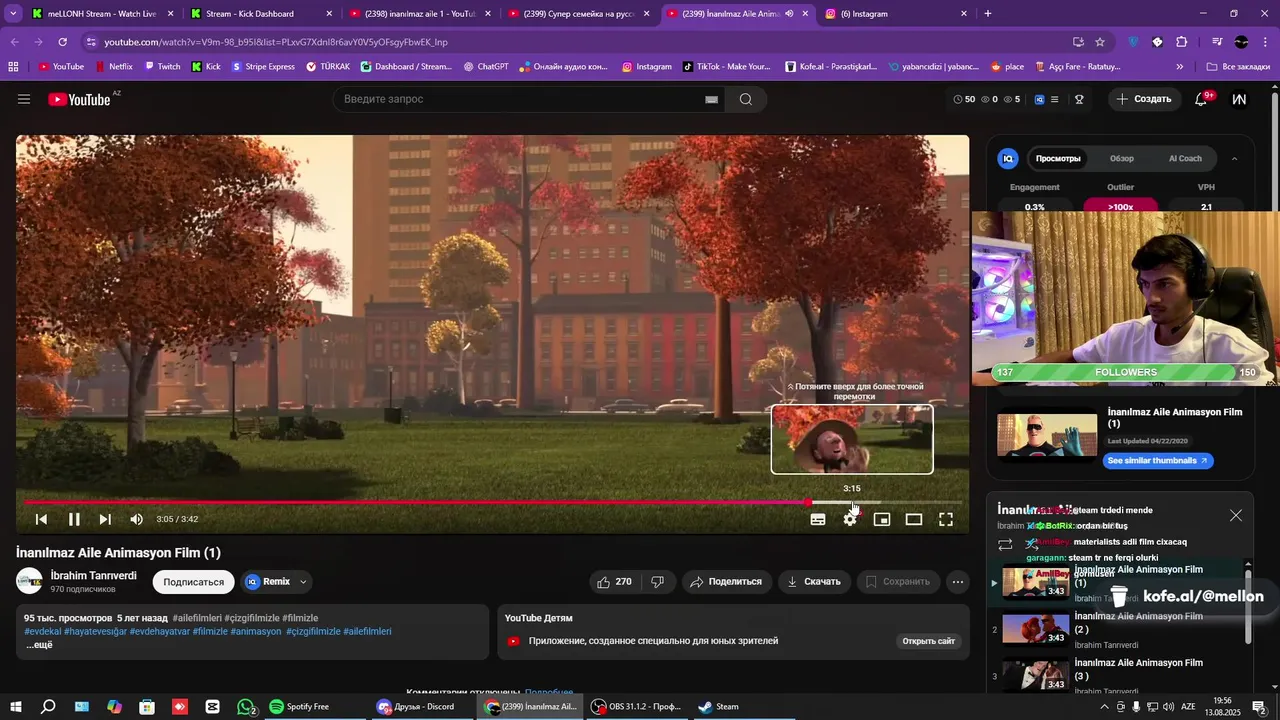The height and width of the screenshot is (720, 1280).
Task: Open the tab search dropdown arrow
Action: [13, 14]
